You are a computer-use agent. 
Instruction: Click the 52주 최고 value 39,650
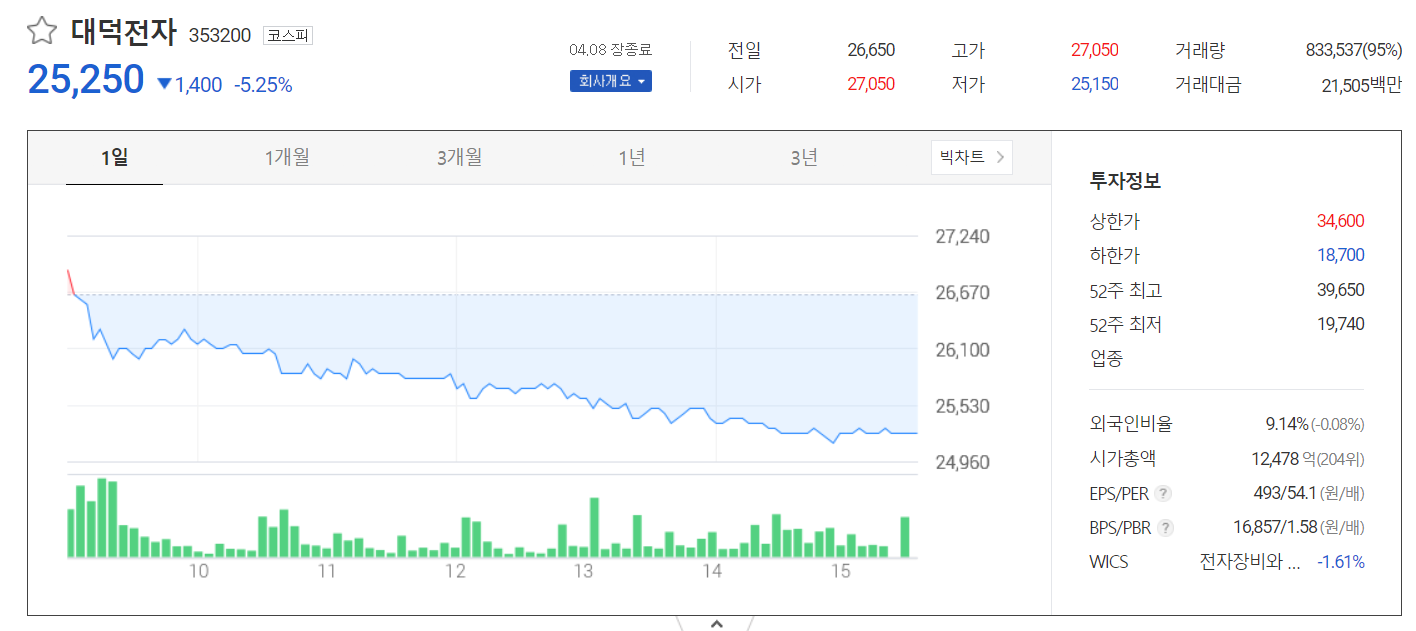1341,290
